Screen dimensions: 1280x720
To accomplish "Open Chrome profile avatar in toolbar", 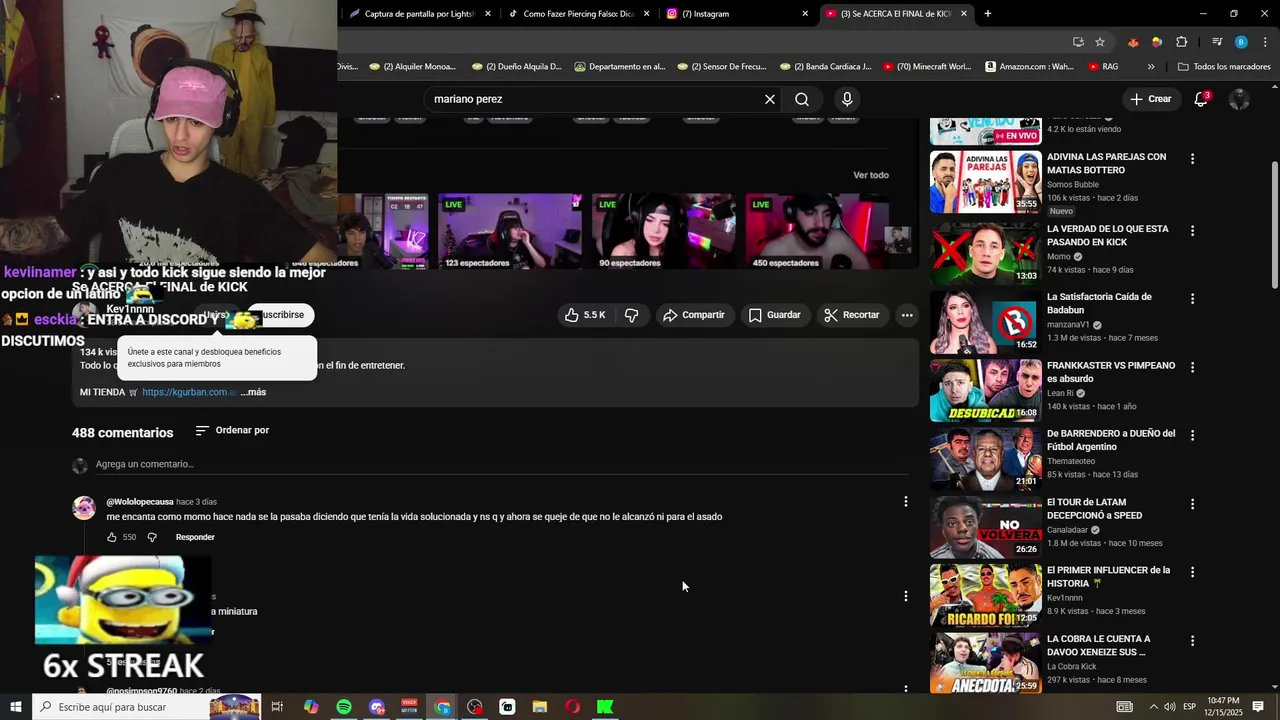I will pyautogui.click(x=1241, y=42).
